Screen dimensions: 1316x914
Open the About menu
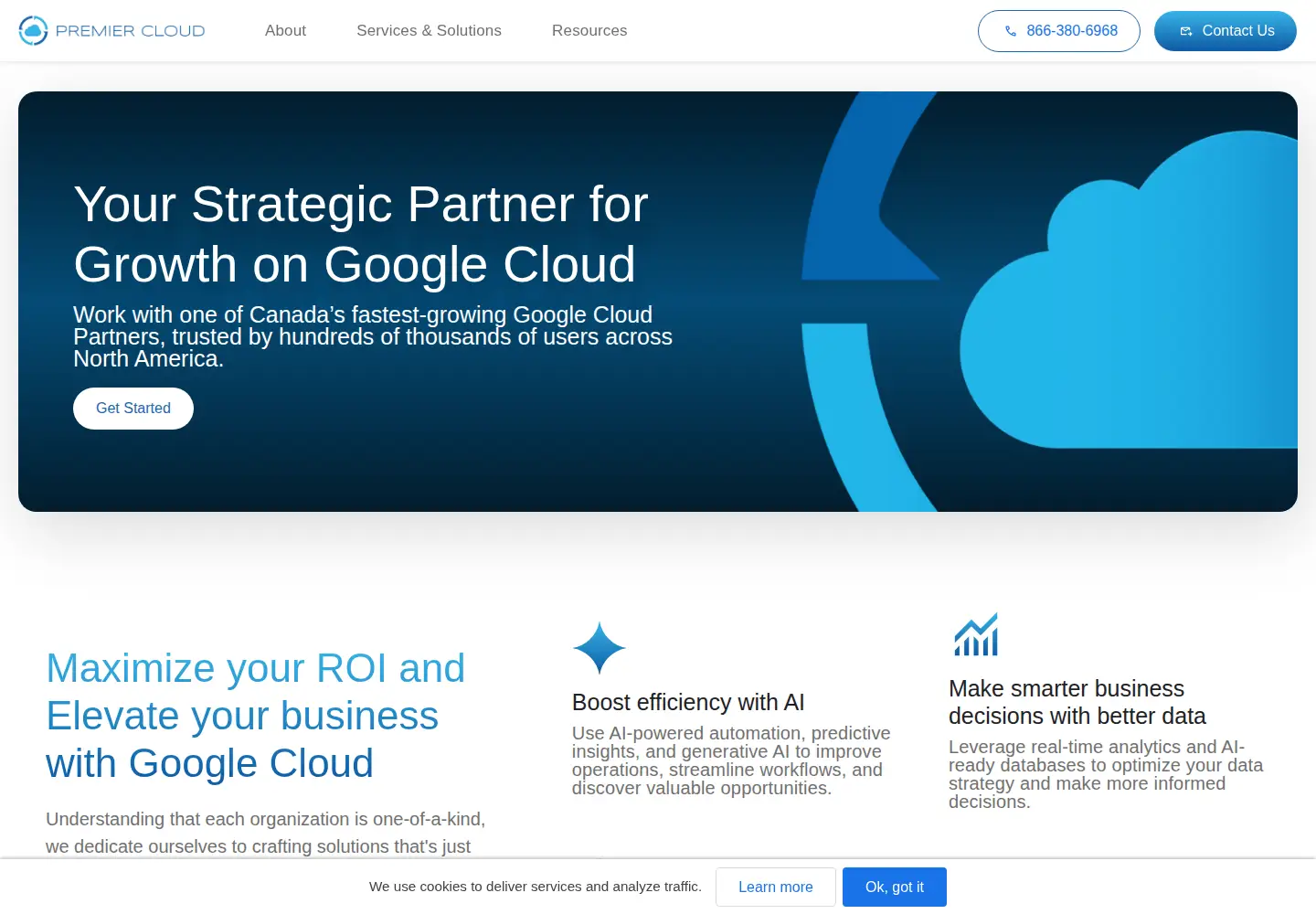tap(285, 30)
